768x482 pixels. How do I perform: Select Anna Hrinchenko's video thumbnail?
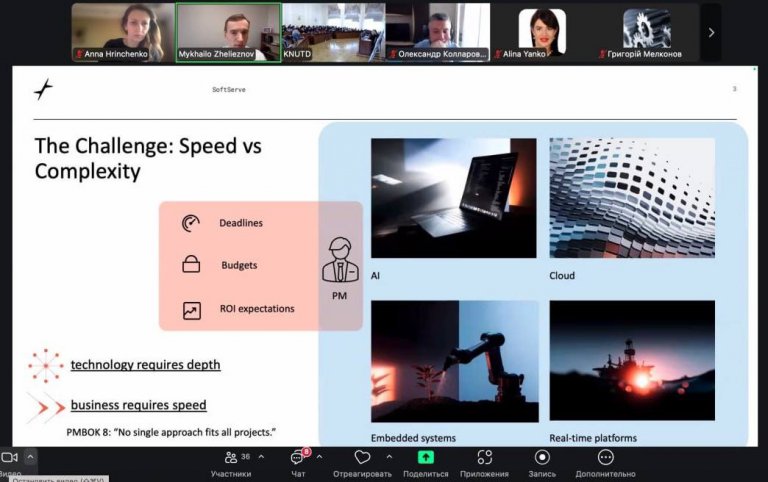[x=123, y=32]
